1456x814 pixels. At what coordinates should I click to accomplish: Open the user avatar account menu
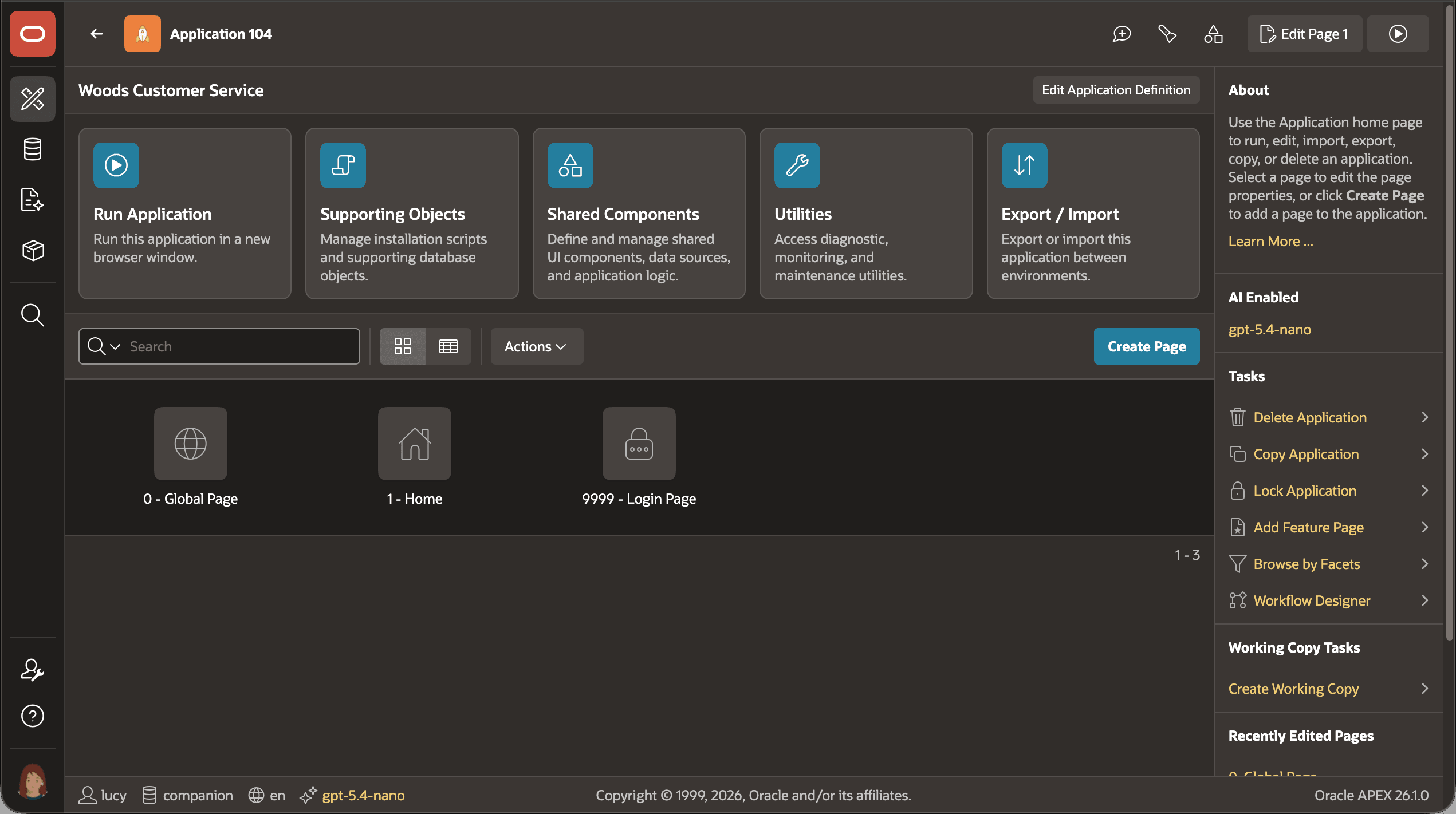point(33,781)
